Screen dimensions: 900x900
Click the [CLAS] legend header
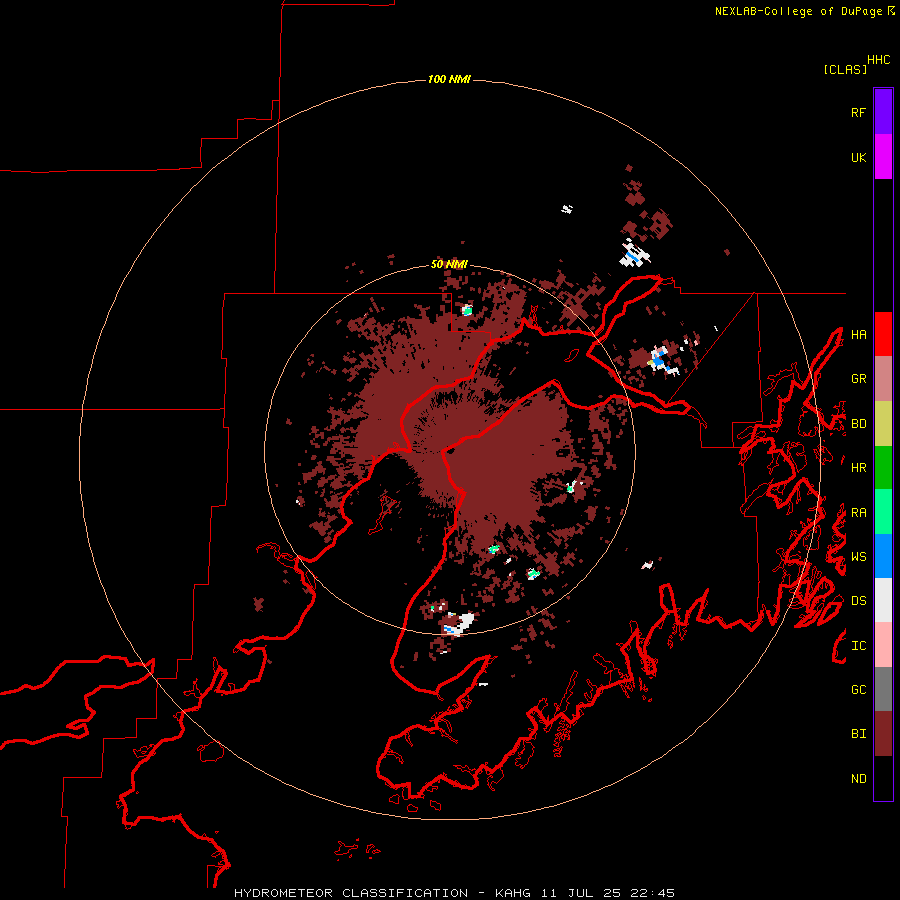pos(845,69)
